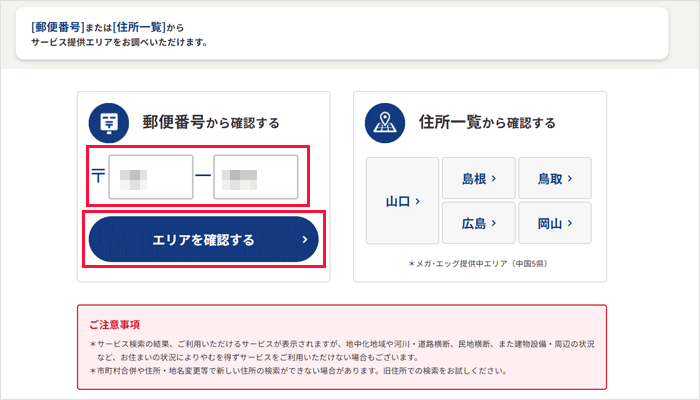Image resolution: width=700 pixels, height=400 pixels.
Task: Click the 郵便番号から確認する heading
Action: [x=210, y=123]
